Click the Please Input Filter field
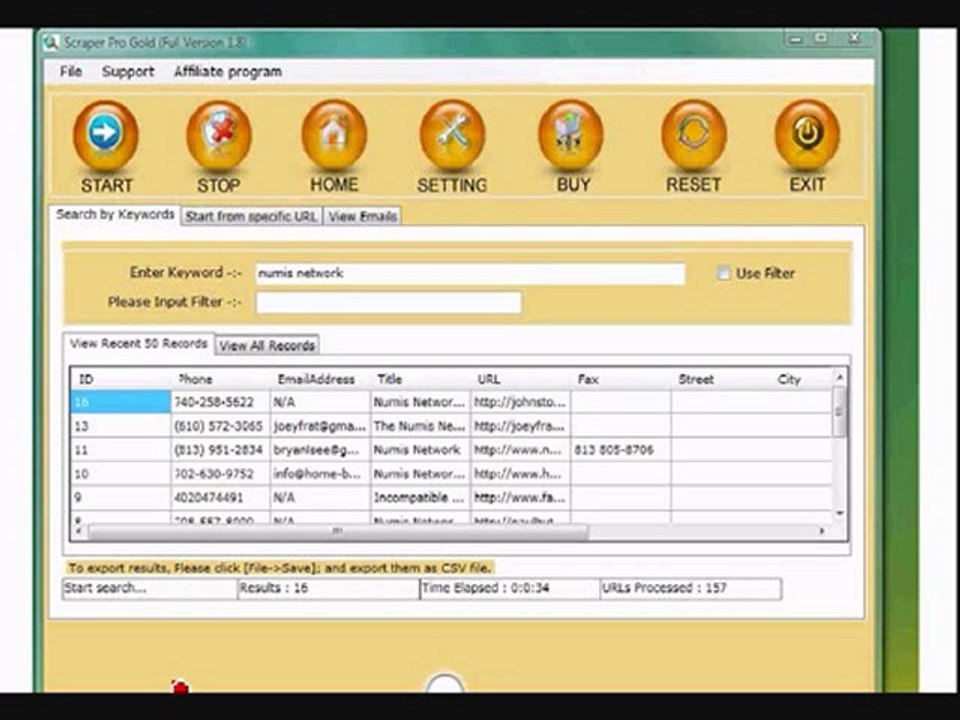This screenshot has width=960, height=720. [x=389, y=302]
